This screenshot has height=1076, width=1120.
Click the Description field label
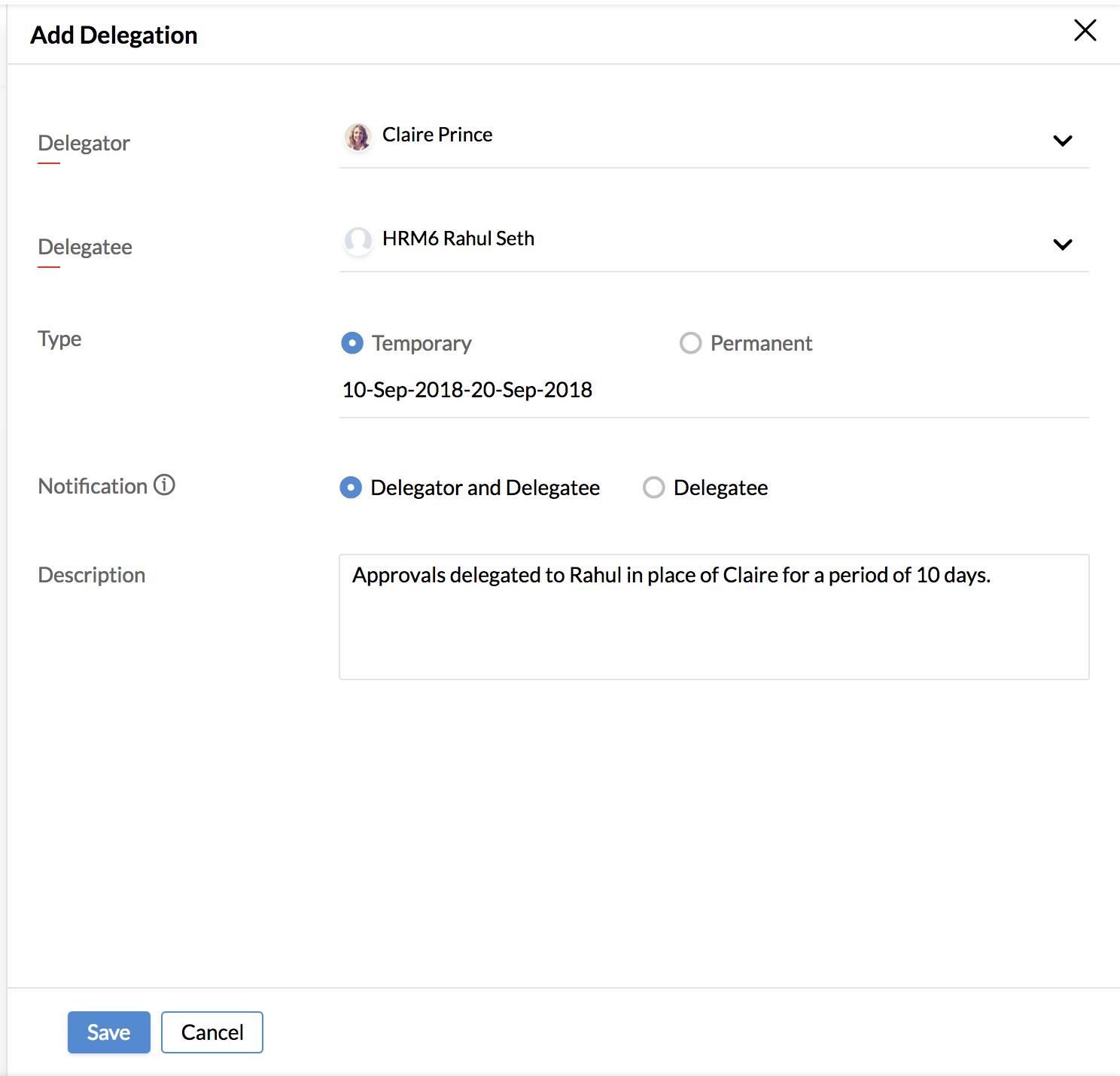point(92,575)
